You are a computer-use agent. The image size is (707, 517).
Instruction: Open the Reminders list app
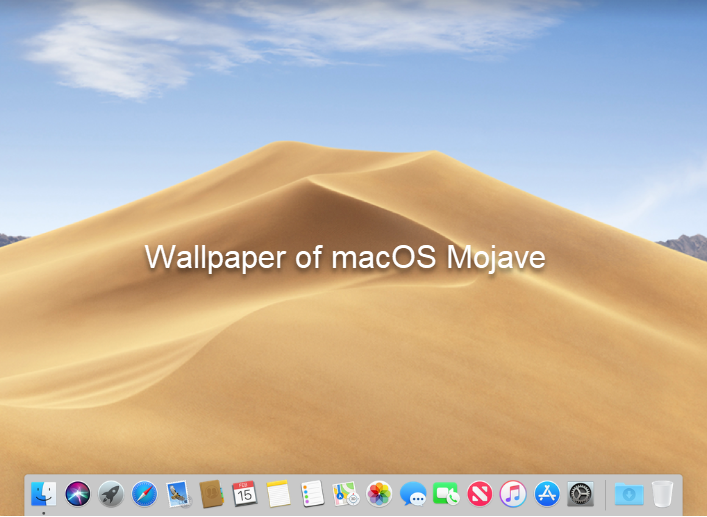tap(312, 493)
